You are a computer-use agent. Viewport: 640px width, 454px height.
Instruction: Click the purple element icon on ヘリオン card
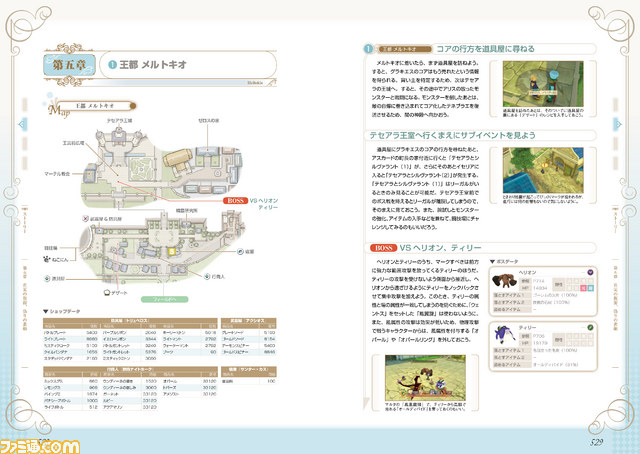click(x=590, y=272)
